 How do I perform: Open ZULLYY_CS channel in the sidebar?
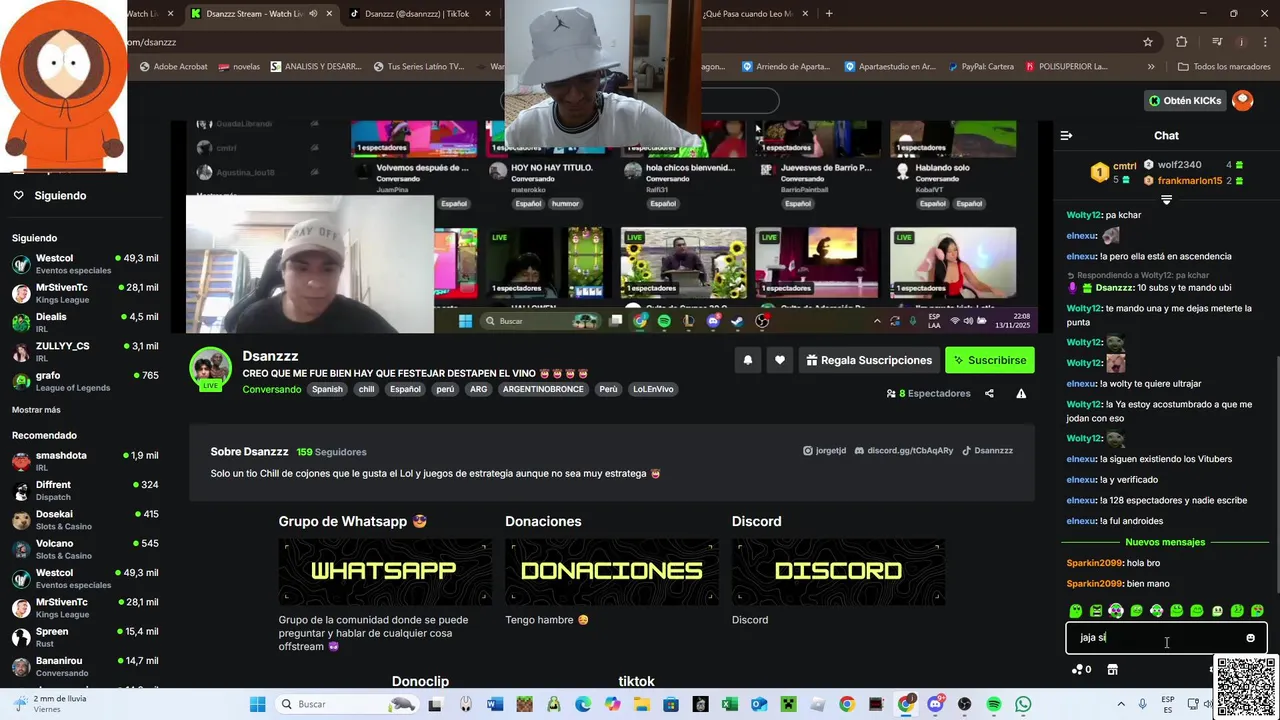click(x=85, y=351)
